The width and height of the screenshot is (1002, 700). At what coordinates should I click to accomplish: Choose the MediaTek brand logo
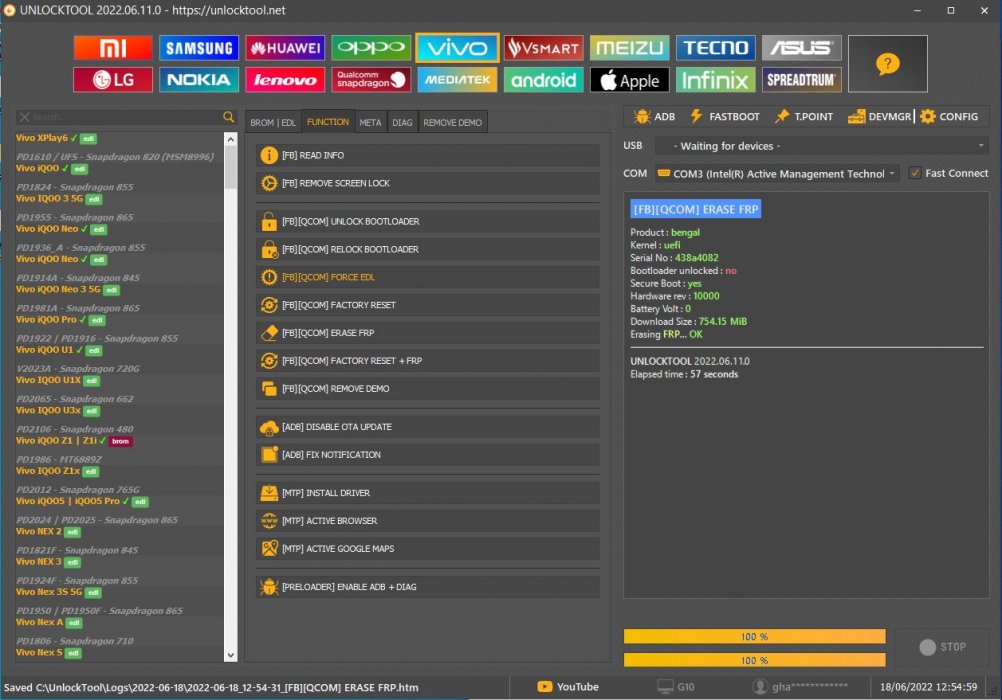(x=457, y=80)
